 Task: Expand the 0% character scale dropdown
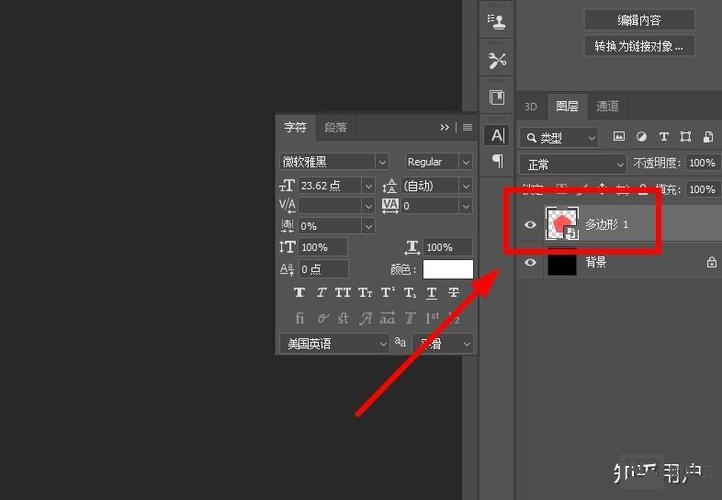point(368,226)
